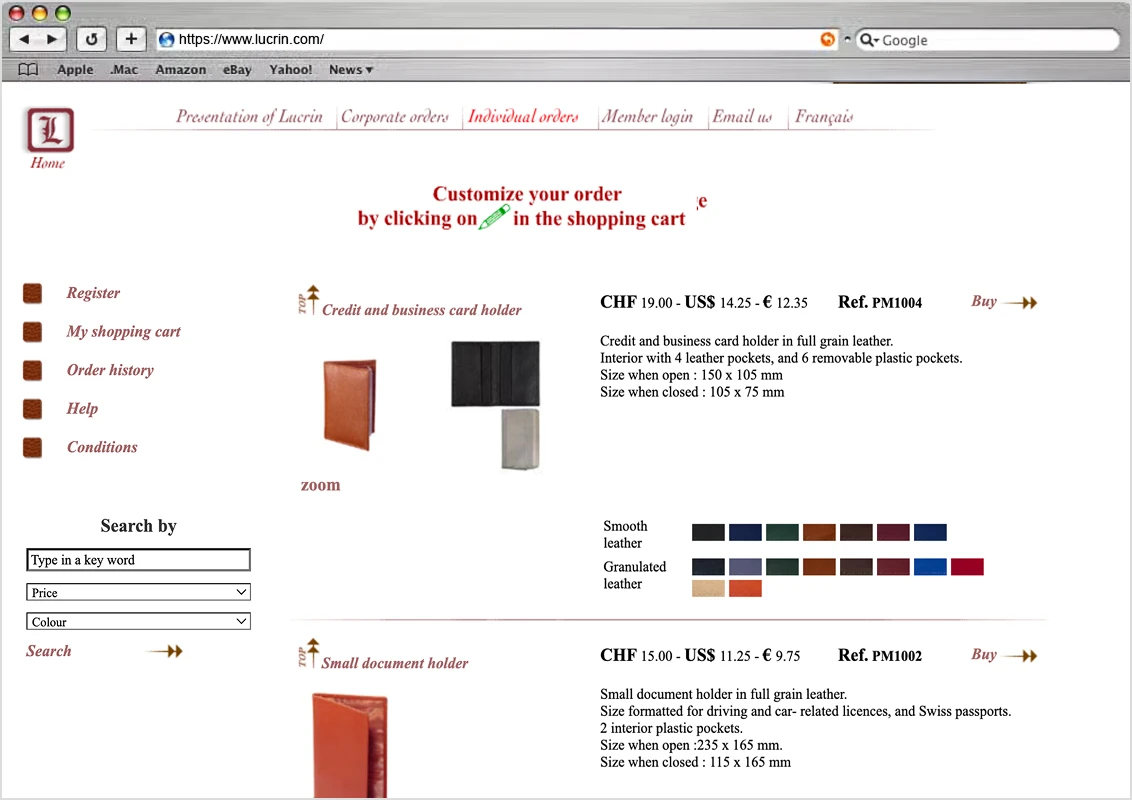Click Buy arrow icon for PM1002
The height and width of the screenshot is (800, 1132).
1021,656
